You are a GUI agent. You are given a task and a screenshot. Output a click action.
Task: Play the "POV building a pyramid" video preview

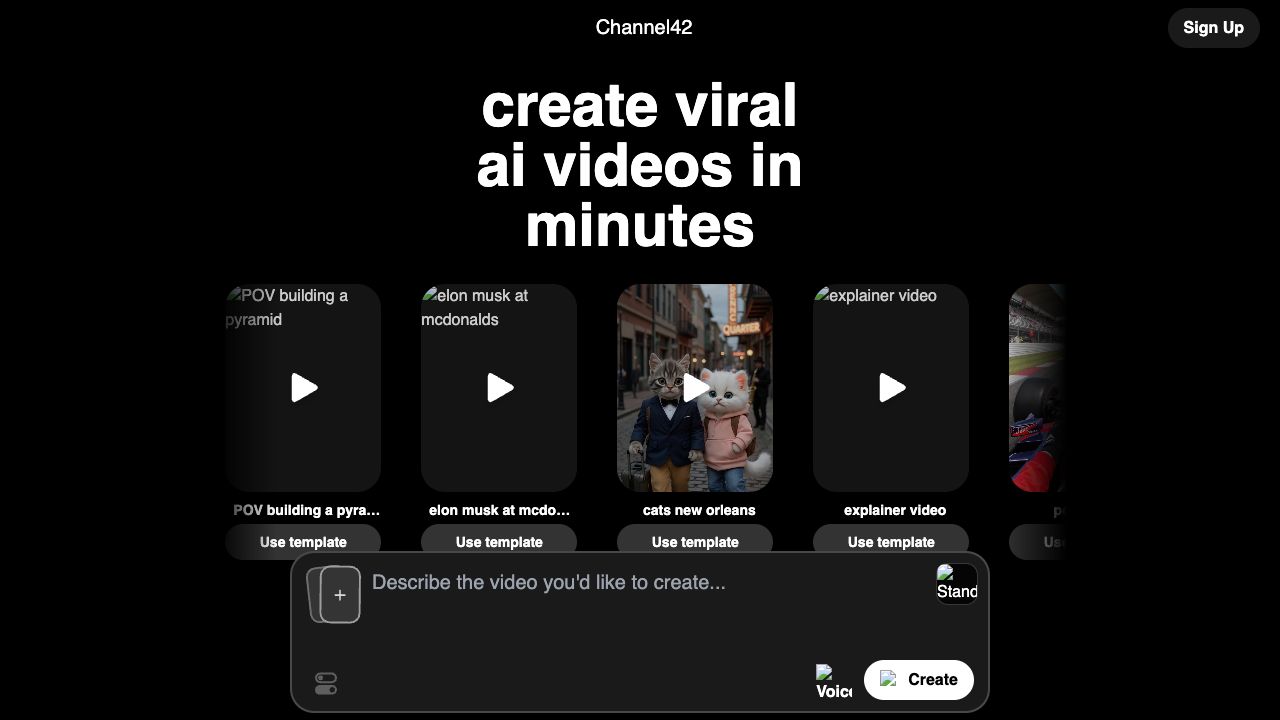click(x=303, y=388)
